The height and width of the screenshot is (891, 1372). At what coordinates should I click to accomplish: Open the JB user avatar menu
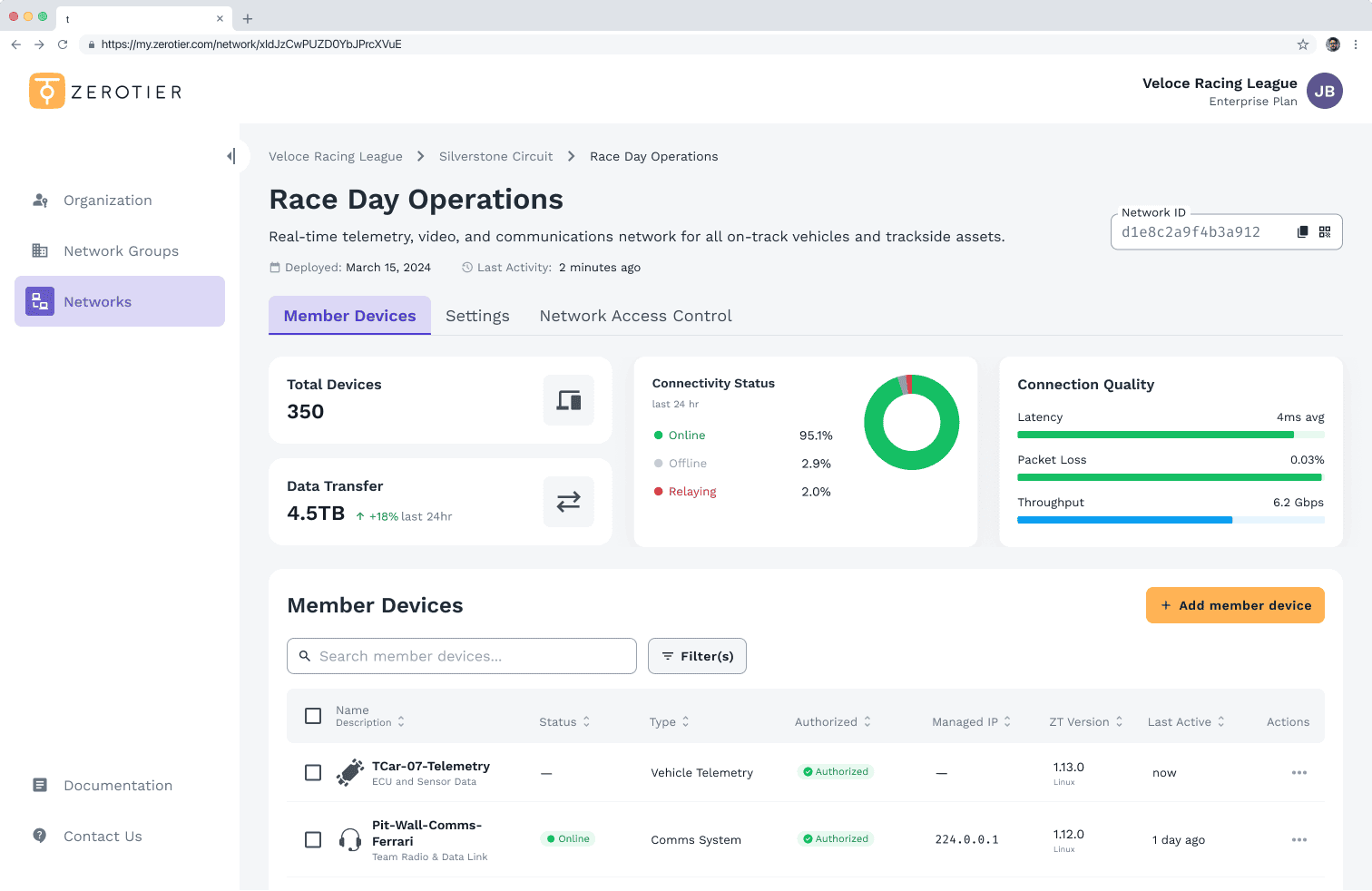pyautogui.click(x=1324, y=92)
